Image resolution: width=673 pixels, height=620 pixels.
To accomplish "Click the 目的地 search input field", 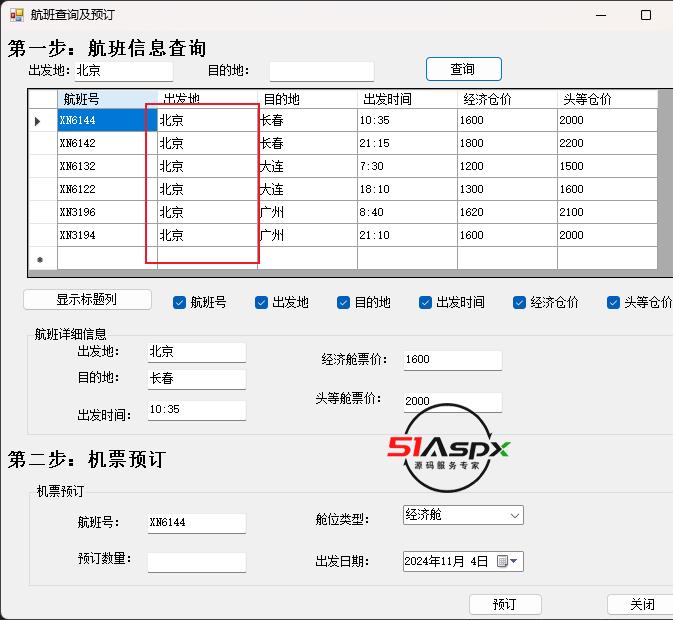I will (321, 71).
